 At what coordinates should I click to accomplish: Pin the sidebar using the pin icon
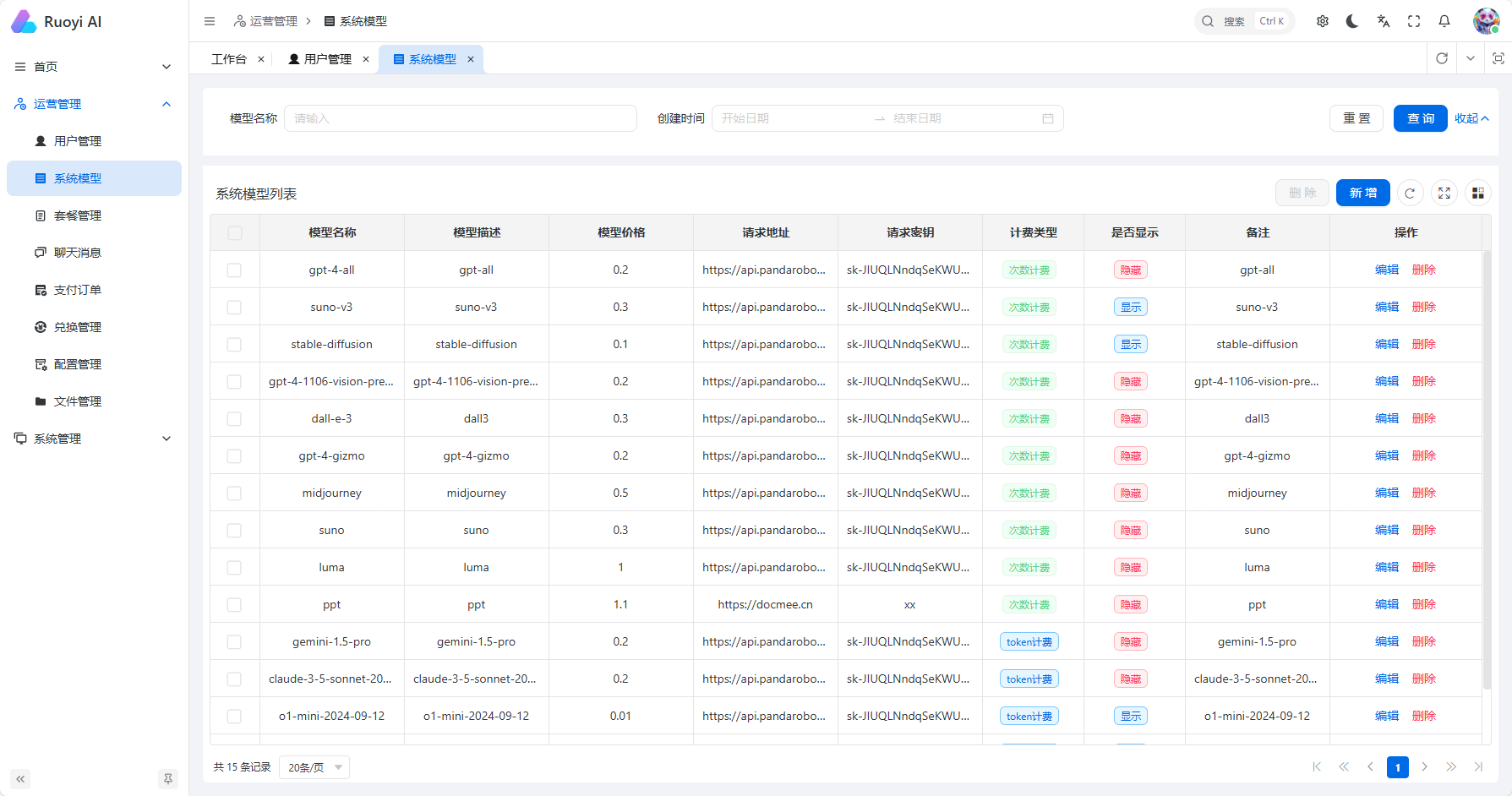(168, 779)
